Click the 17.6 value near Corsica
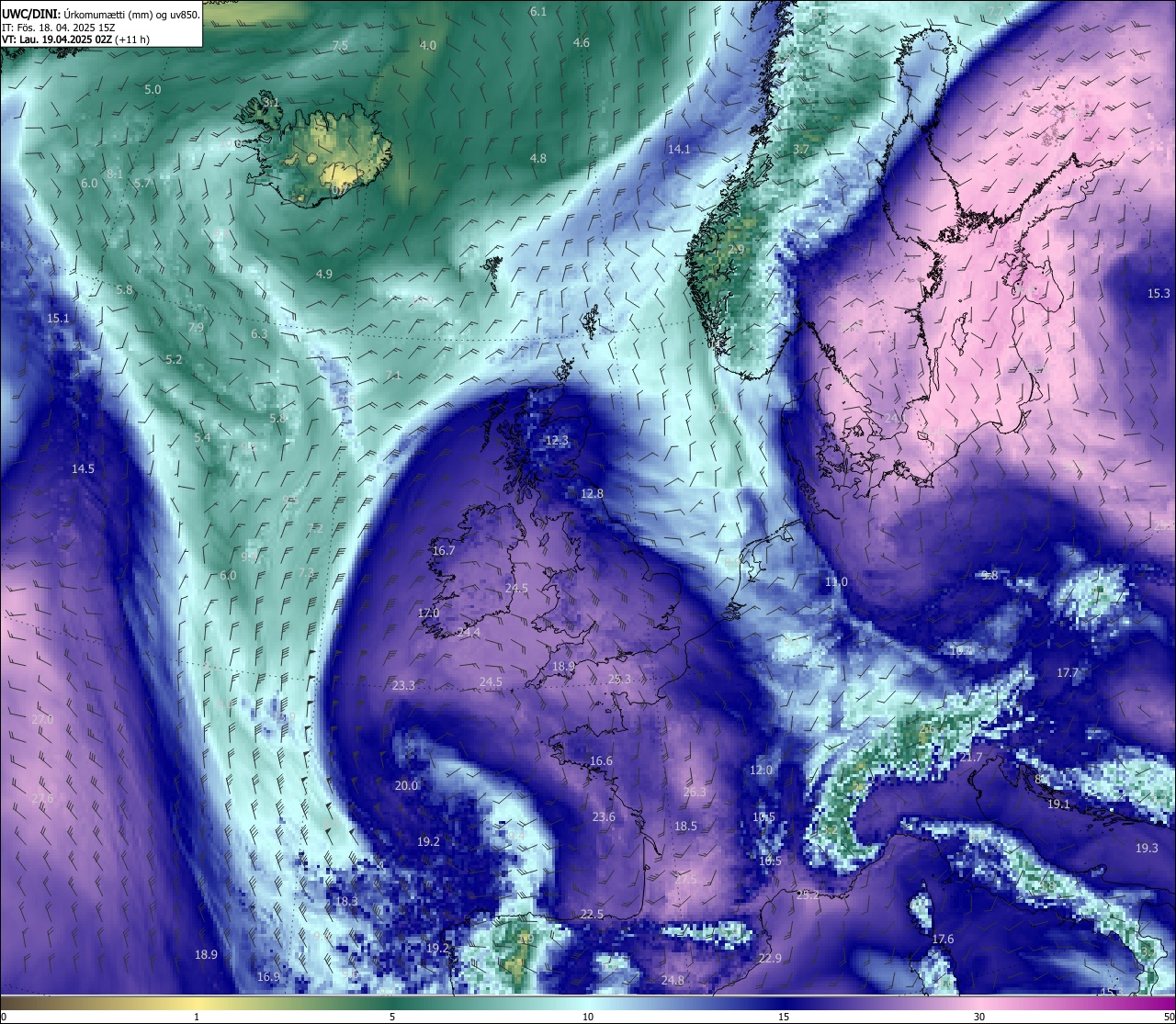The height and width of the screenshot is (1024, 1176). (x=944, y=939)
